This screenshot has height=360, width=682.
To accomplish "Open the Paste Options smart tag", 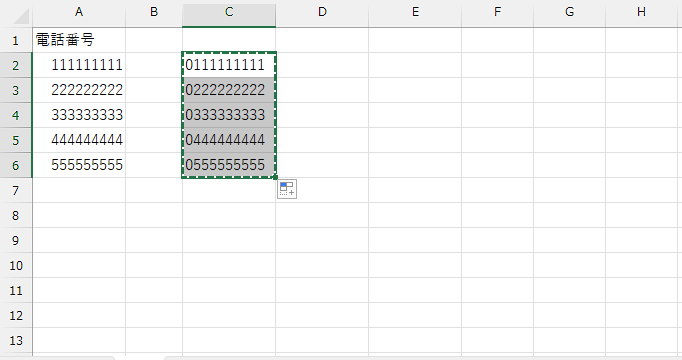I will tap(287, 189).
